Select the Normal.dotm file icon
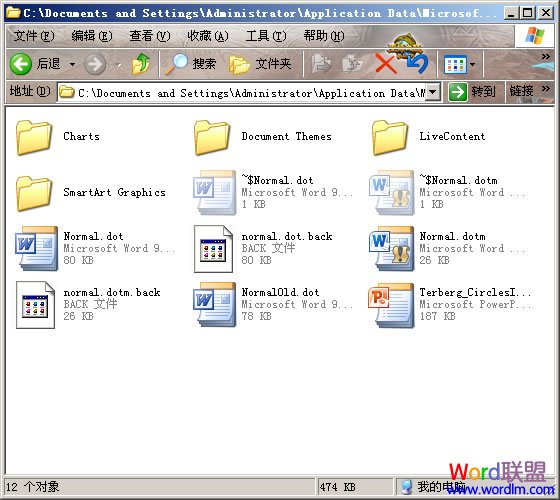 click(392, 249)
